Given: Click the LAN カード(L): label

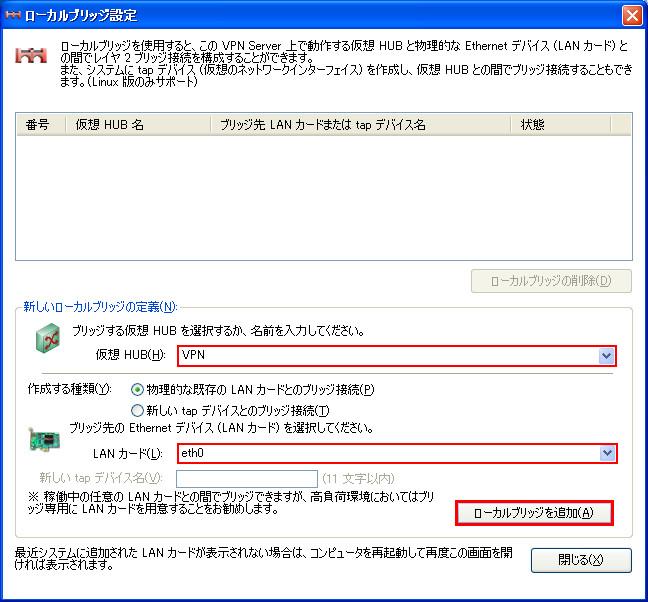Looking at the screenshot, I should point(128,454).
